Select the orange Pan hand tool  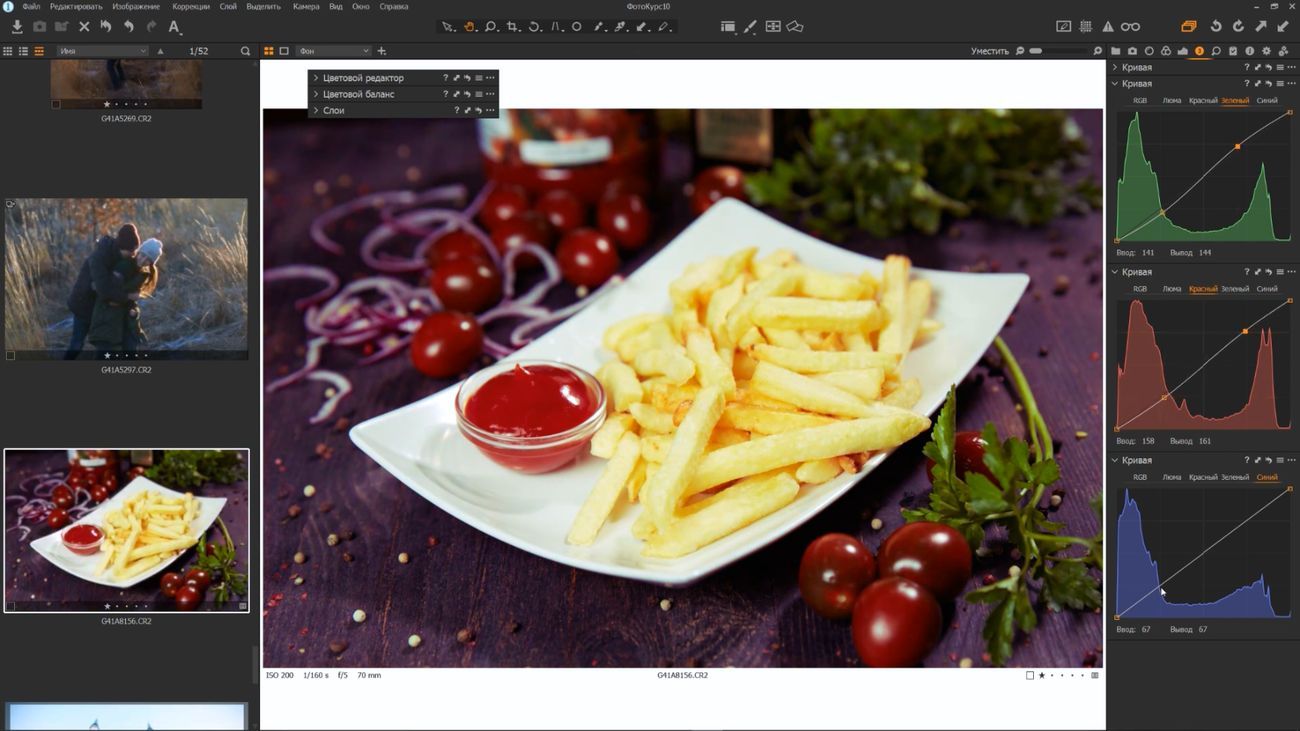(469, 27)
